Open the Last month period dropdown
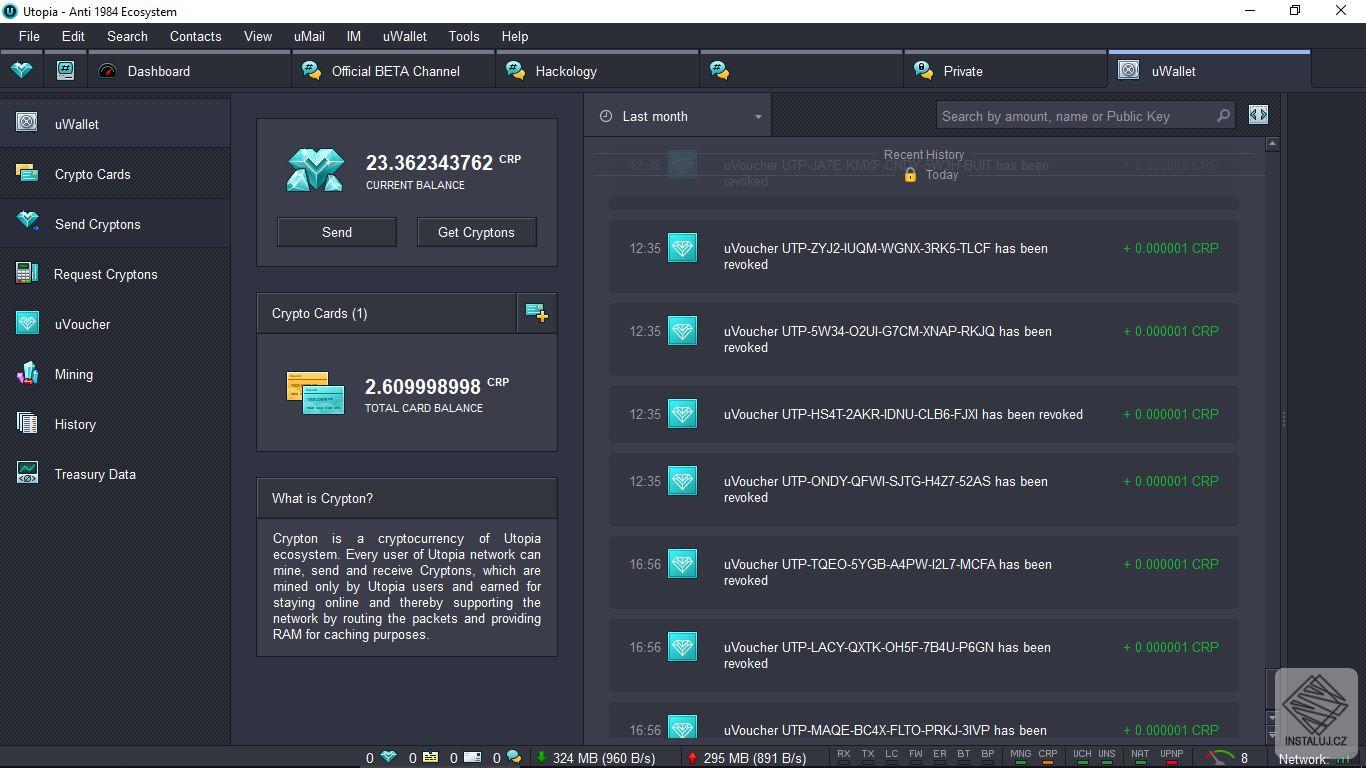This screenshot has height=768, width=1366. (x=678, y=116)
